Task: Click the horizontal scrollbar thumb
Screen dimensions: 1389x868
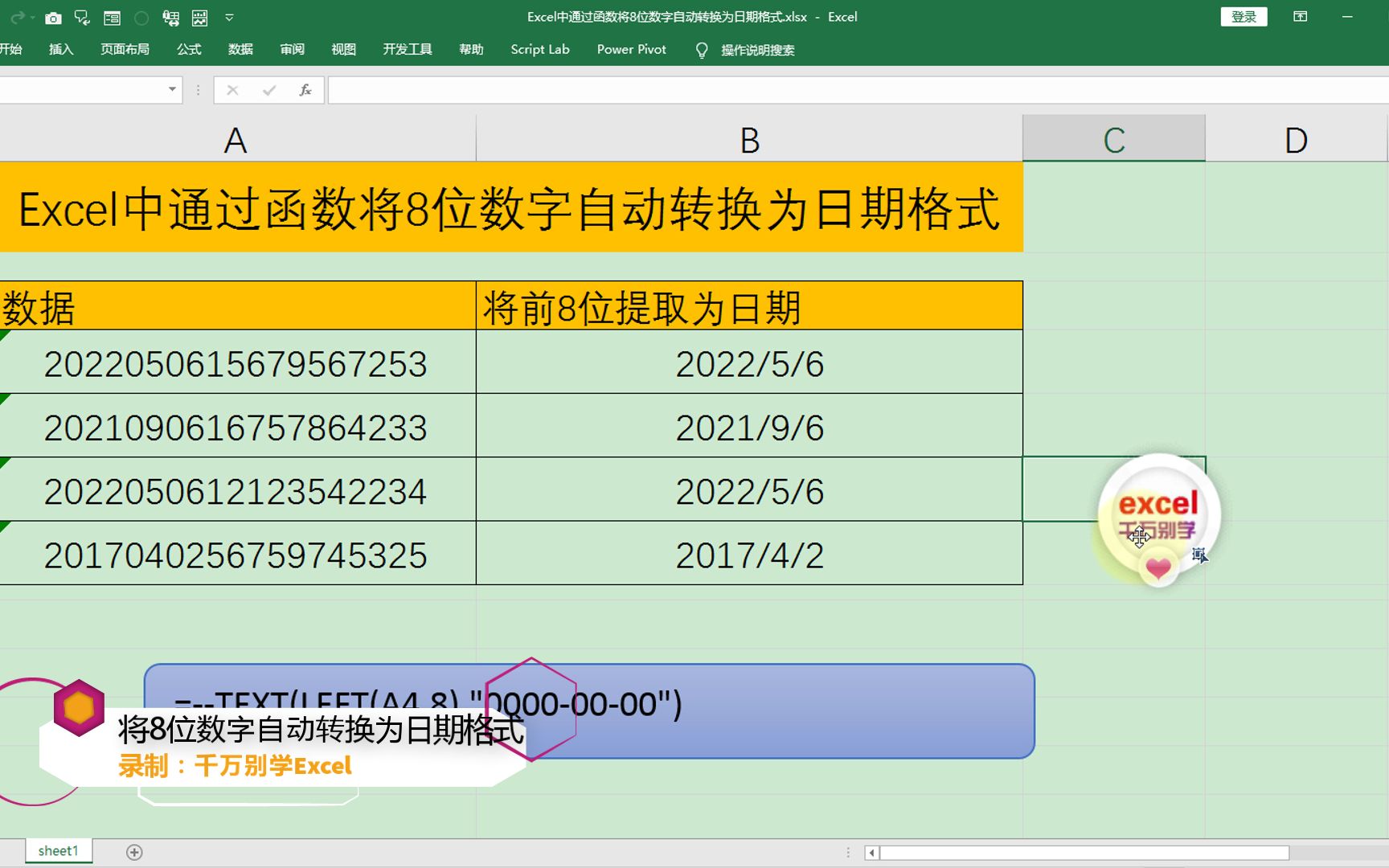Action: point(1084,853)
